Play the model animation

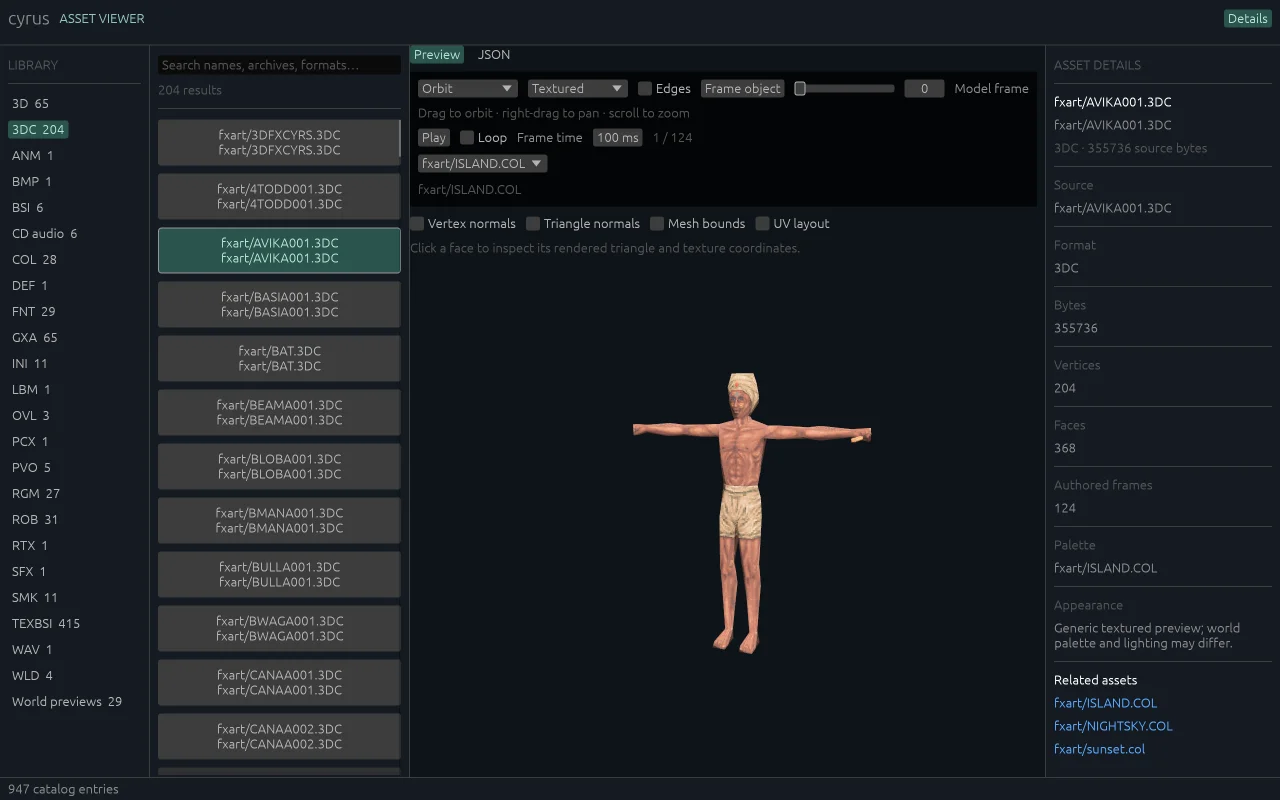(434, 137)
